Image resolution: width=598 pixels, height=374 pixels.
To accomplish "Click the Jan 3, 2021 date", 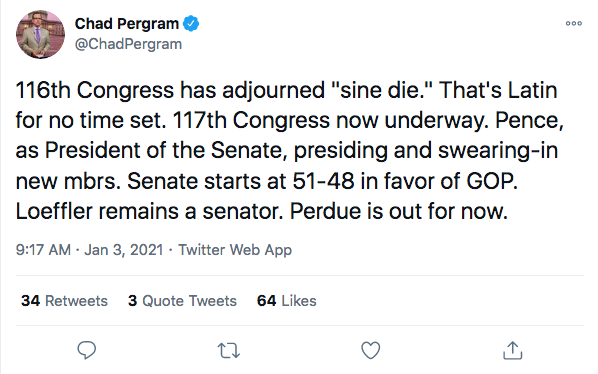I will pyautogui.click(x=124, y=250).
